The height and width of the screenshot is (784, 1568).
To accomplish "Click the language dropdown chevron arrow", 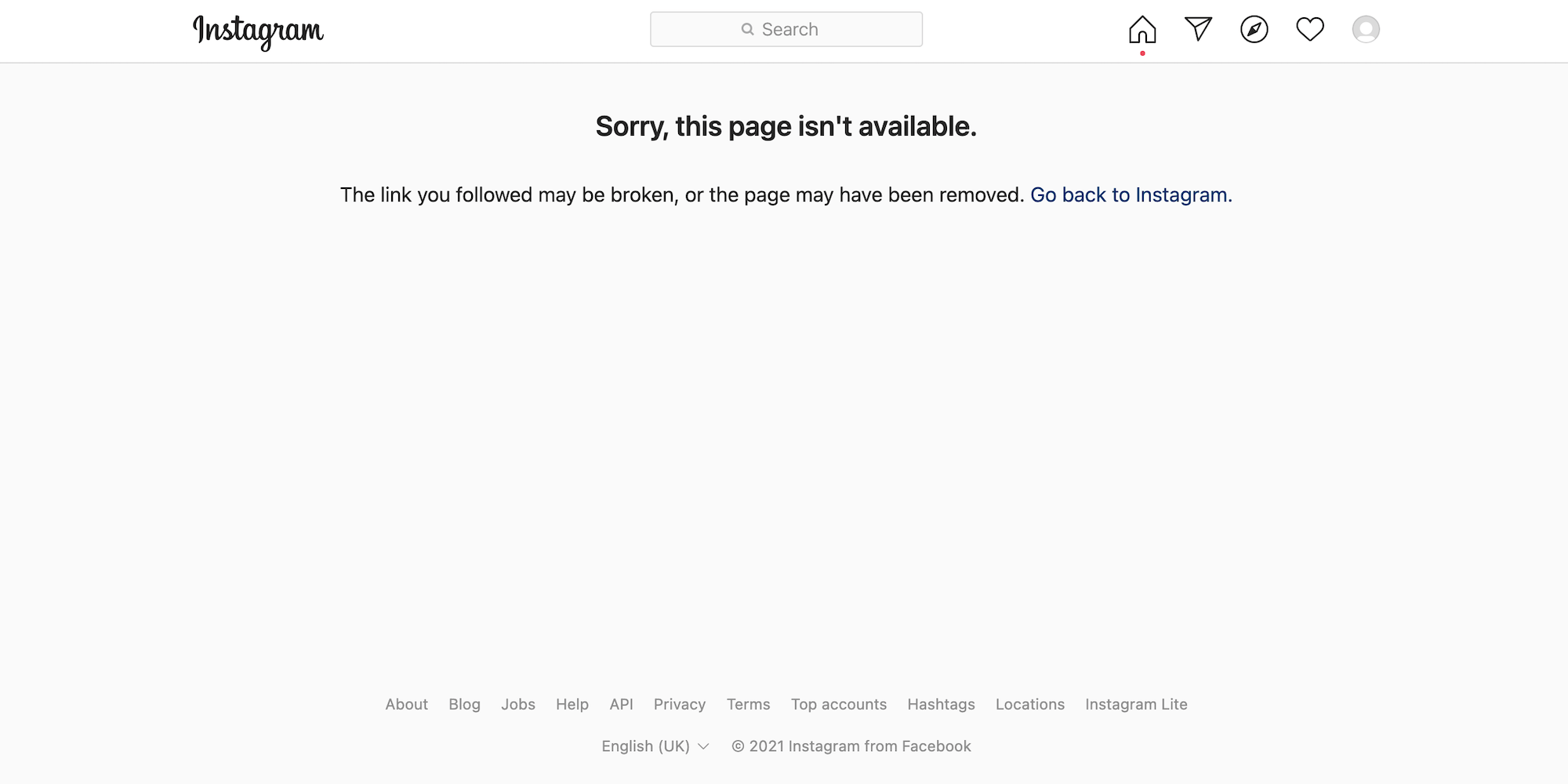I will pyautogui.click(x=703, y=746).
